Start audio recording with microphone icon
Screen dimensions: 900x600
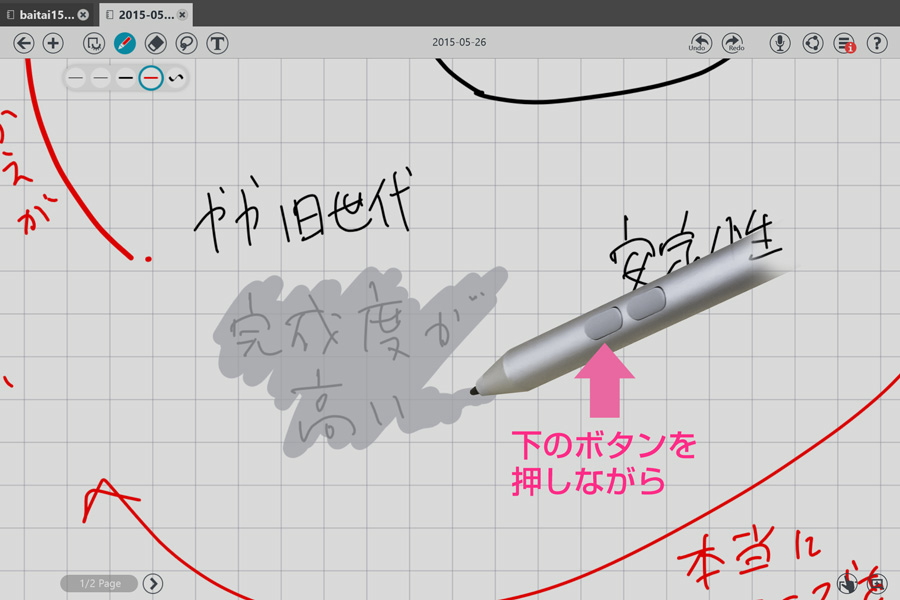pos(780,43)
